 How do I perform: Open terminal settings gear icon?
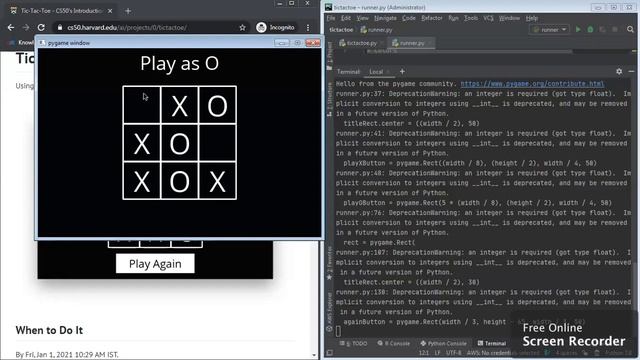(x=619, y=71)
